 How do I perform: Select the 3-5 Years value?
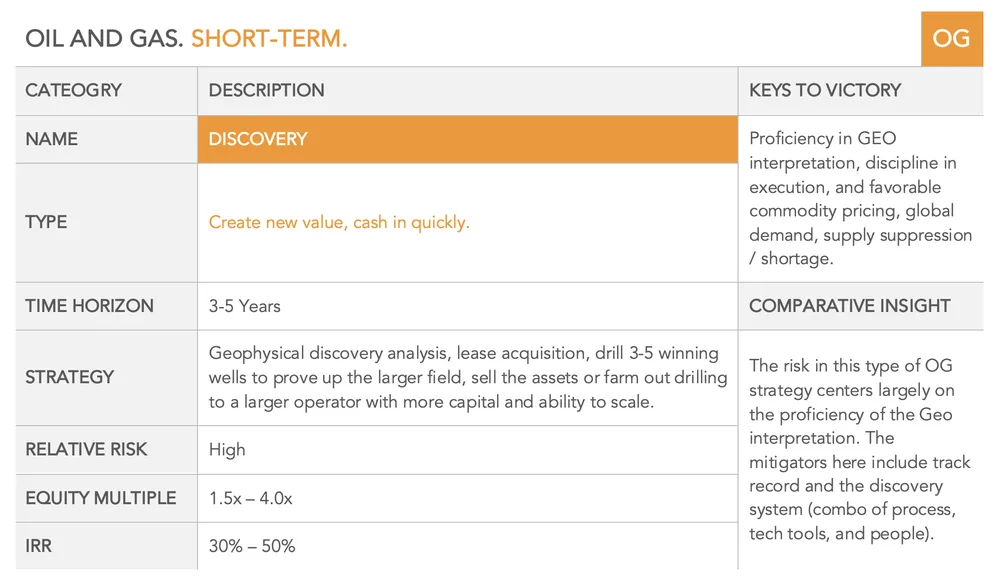click(x=244, y=306)
